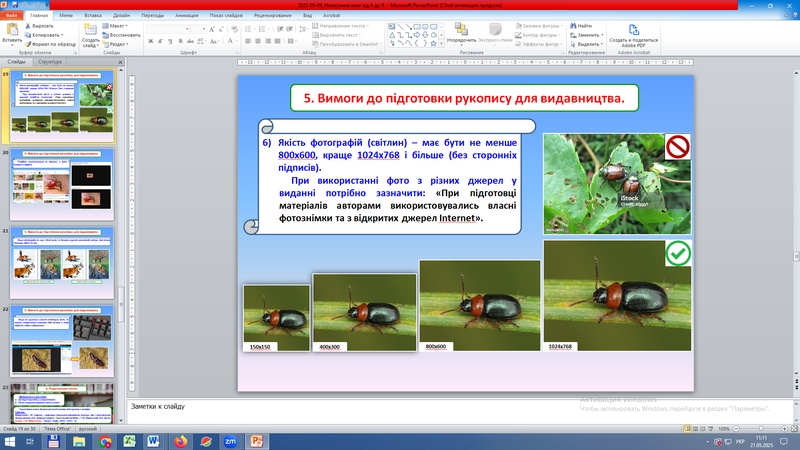Image resolution: width=800 pixels, height=450 pixels.
Task: Open Заменить dropdown
Action: point(587,35)
